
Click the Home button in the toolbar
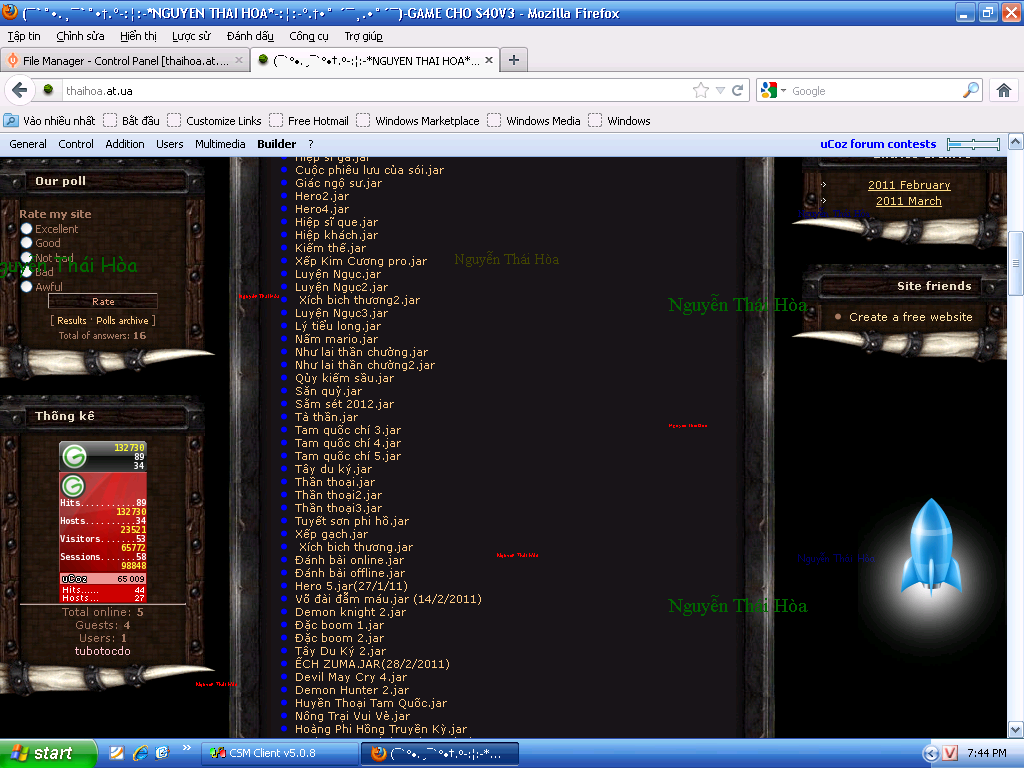1004,90
